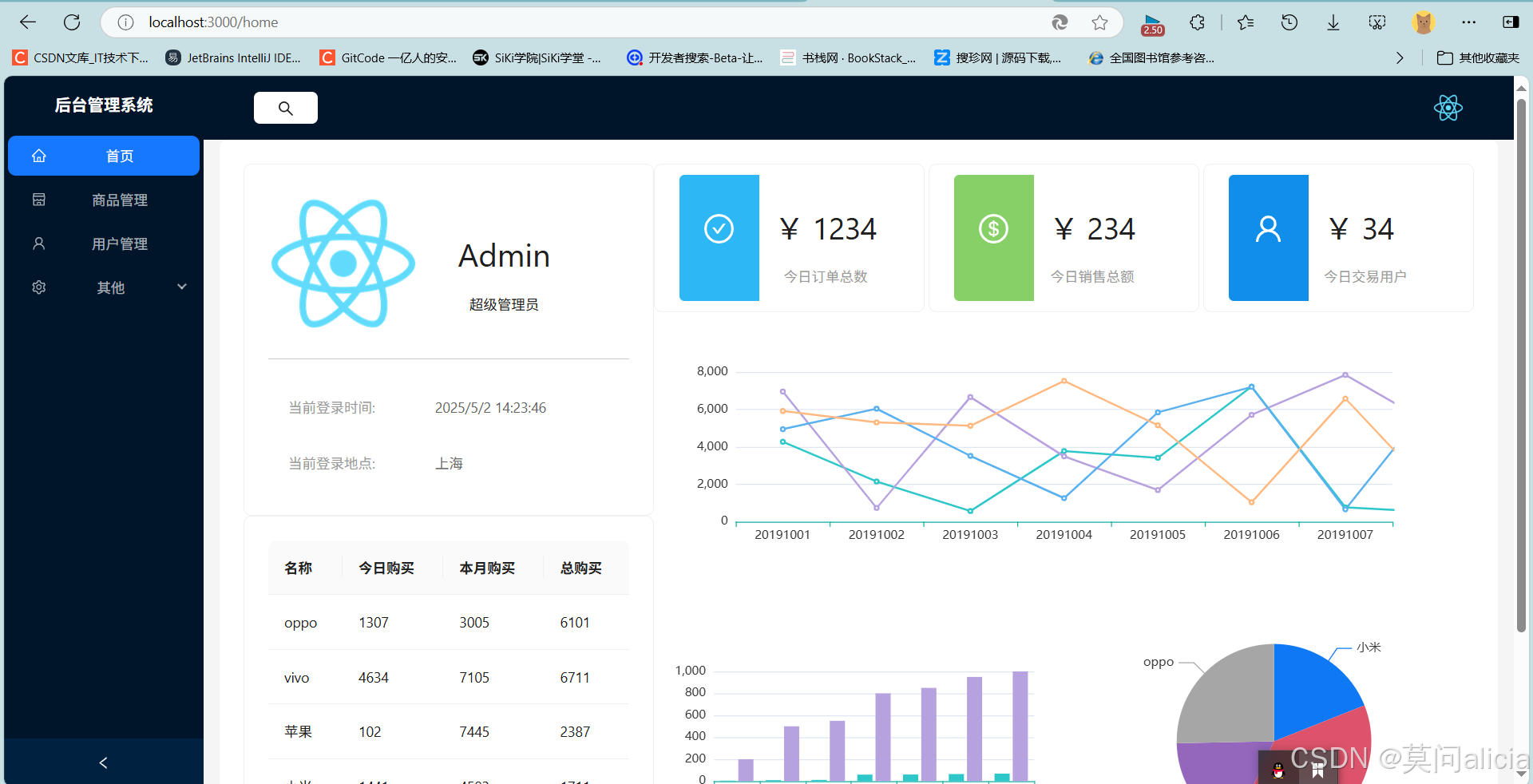Click the ¥ 34 user count value
Image resolution: width=1533 pixels, height=784 pixels.
pos(1361,230)
